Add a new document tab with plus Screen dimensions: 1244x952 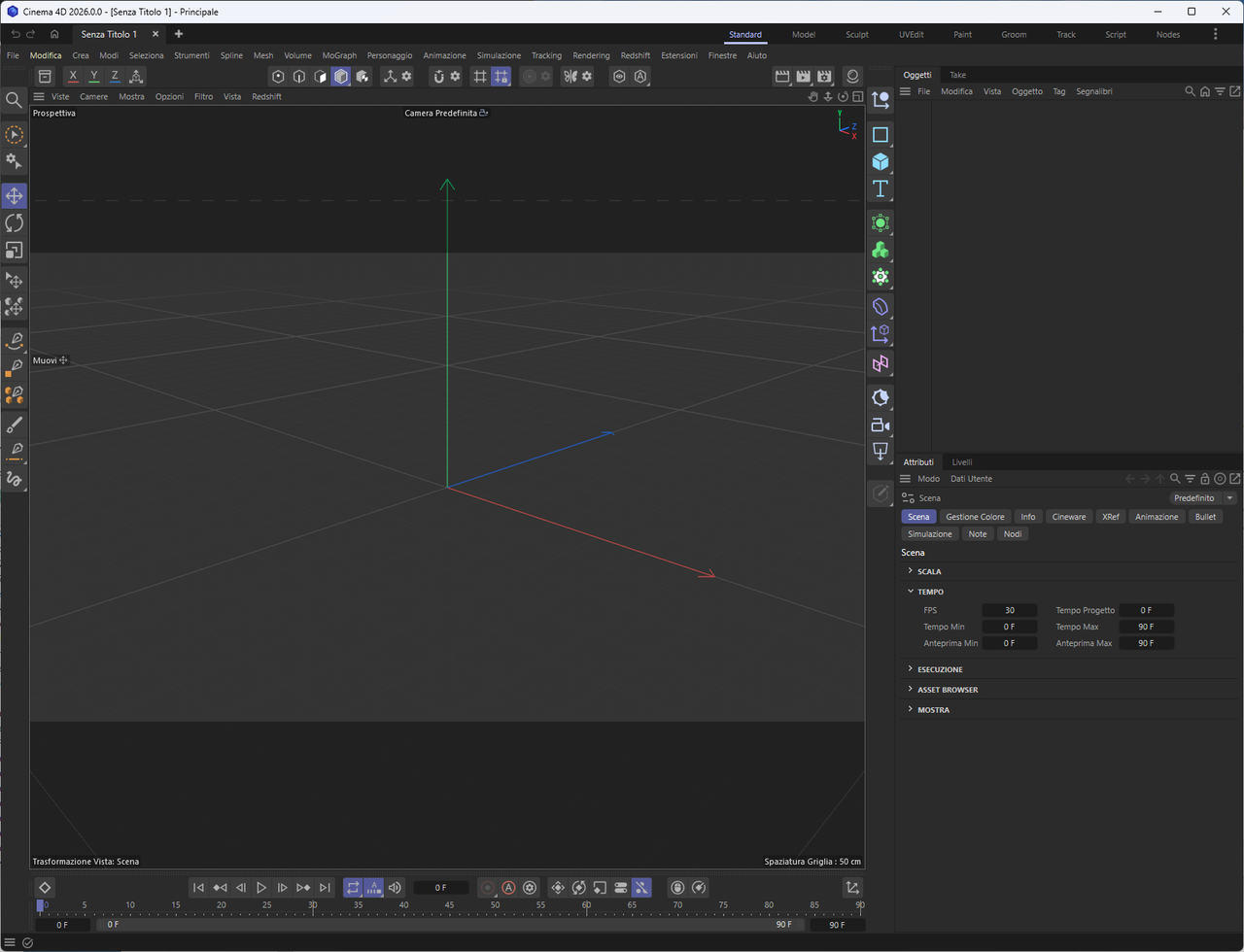[x=178, y=34]
